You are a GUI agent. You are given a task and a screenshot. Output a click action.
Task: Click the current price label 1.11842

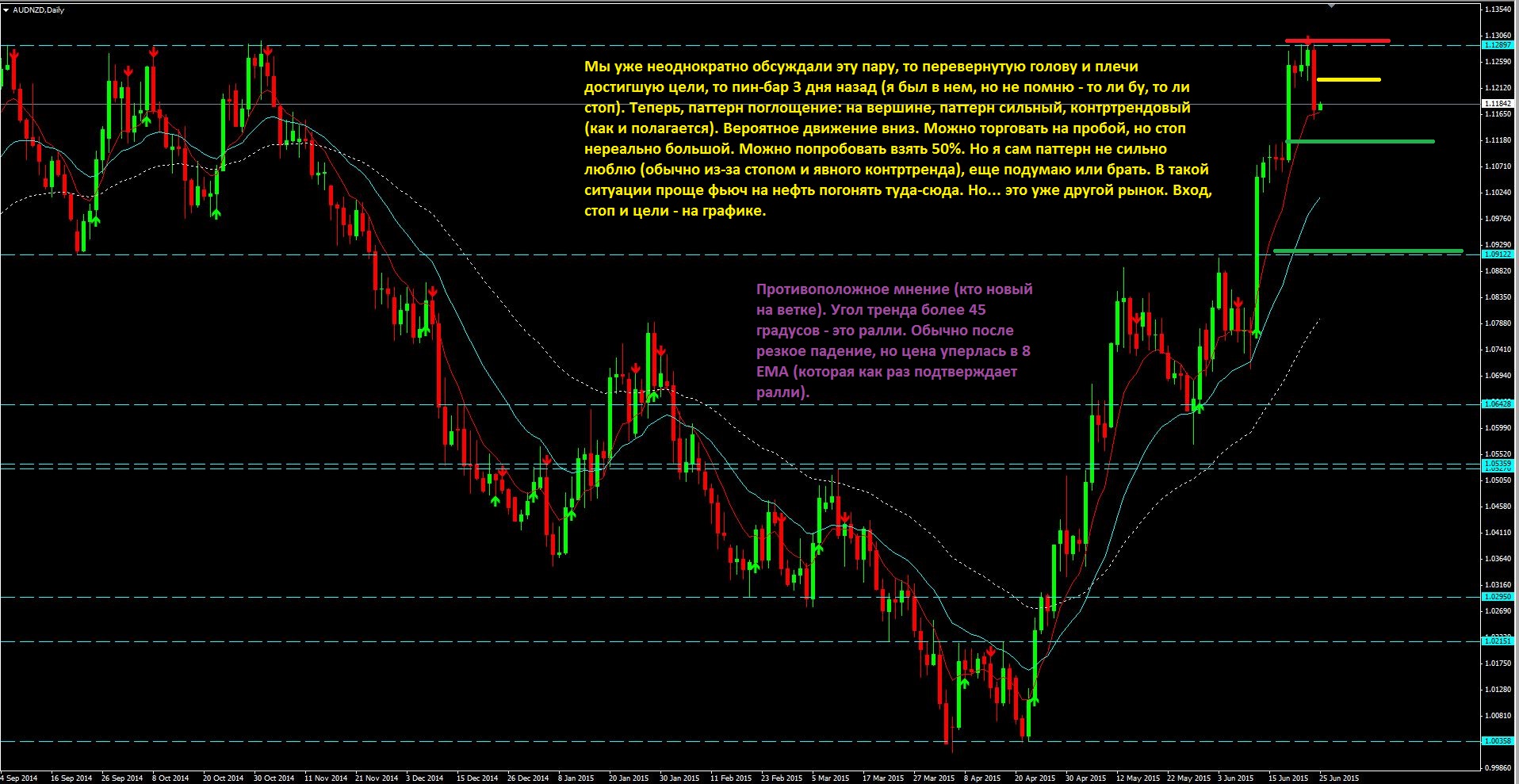[x=1498, y=104]
